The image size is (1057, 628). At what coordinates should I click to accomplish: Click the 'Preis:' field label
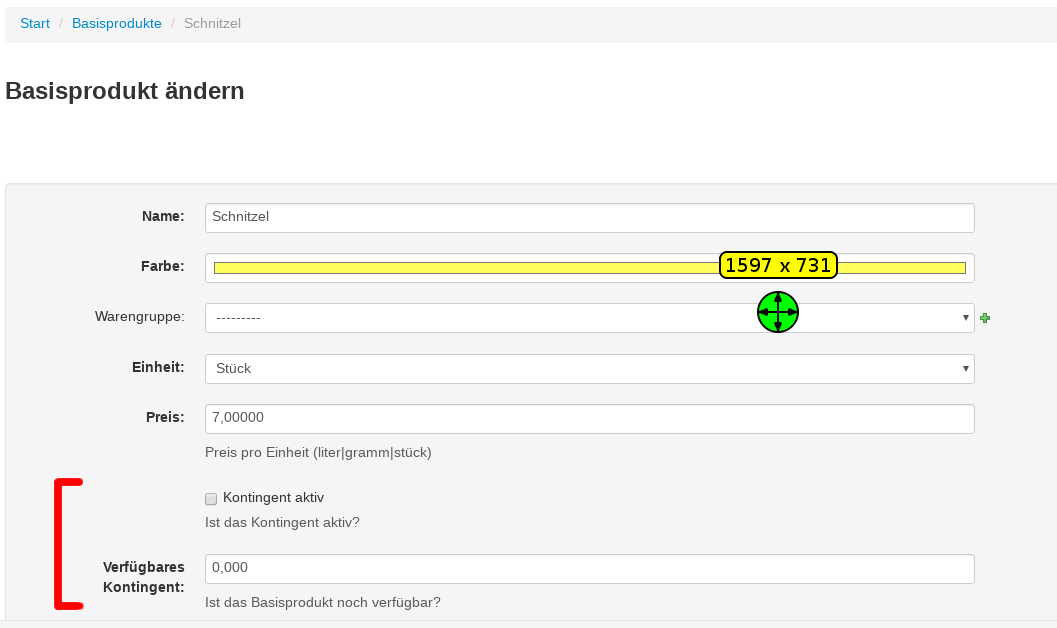point(165,417)
